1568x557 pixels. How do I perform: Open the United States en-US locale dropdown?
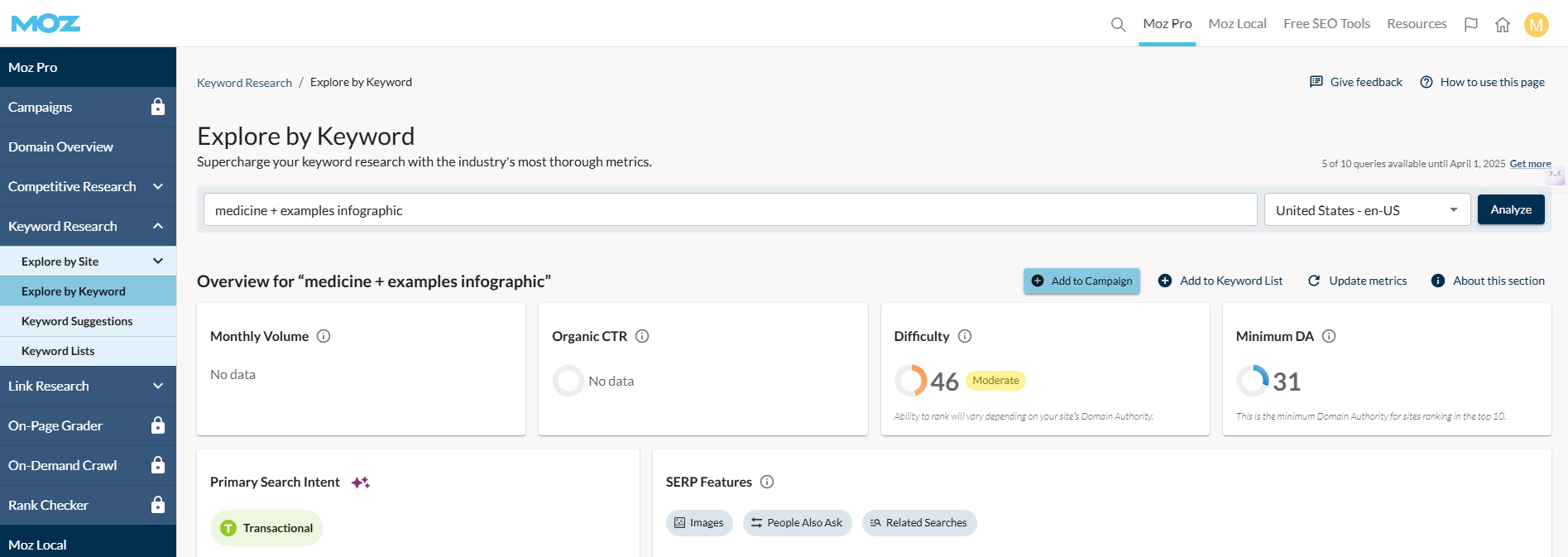click(x=1366, y=210)
